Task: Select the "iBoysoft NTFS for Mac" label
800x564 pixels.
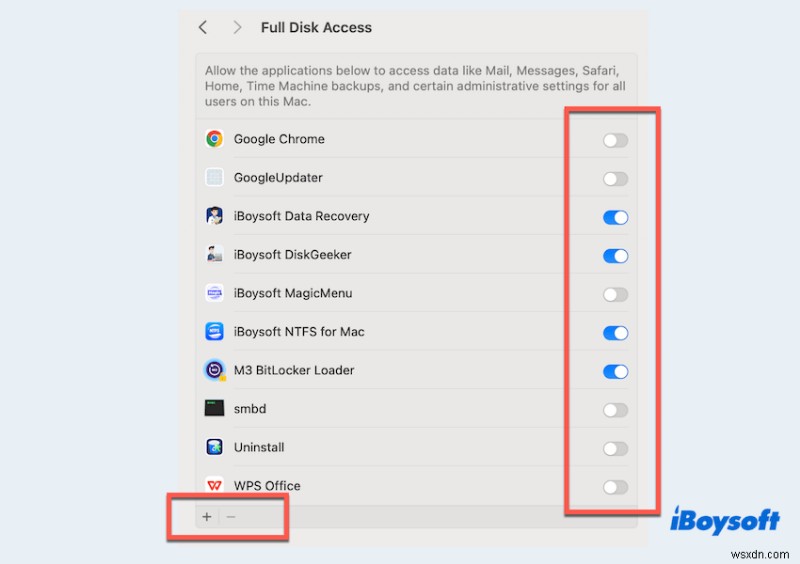Action: click(x=299, y=332)
